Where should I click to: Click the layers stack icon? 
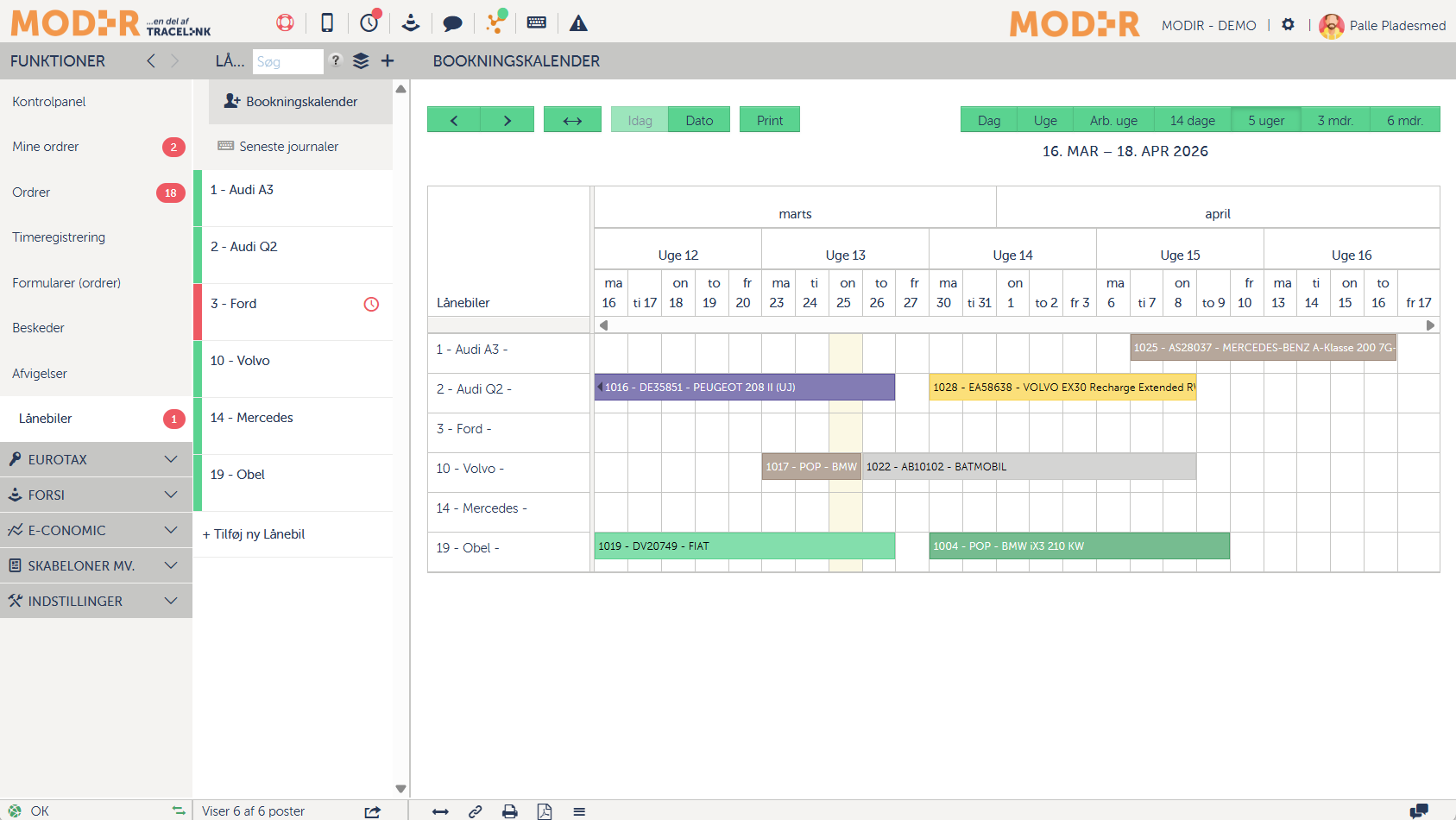point(361,61)
